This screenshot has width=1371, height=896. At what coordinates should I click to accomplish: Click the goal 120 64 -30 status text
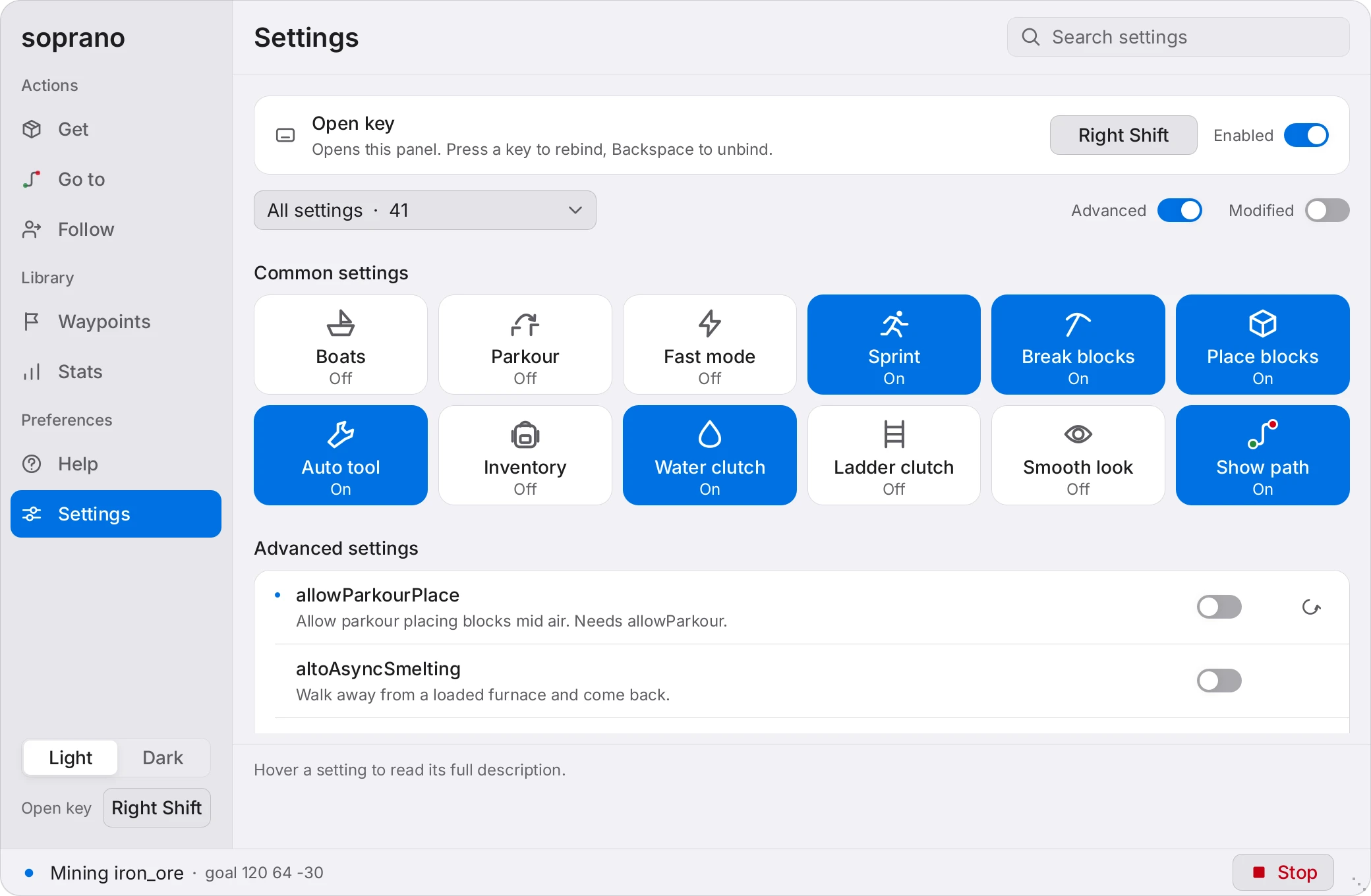click(x=264, y=873)
